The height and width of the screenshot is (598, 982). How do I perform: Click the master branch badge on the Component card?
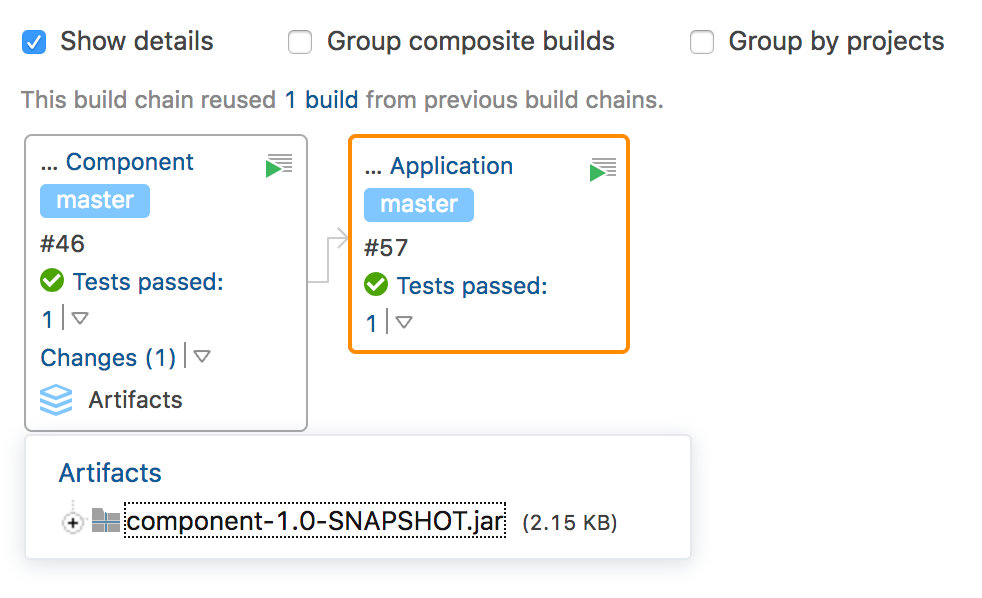[x=94, y=200]
